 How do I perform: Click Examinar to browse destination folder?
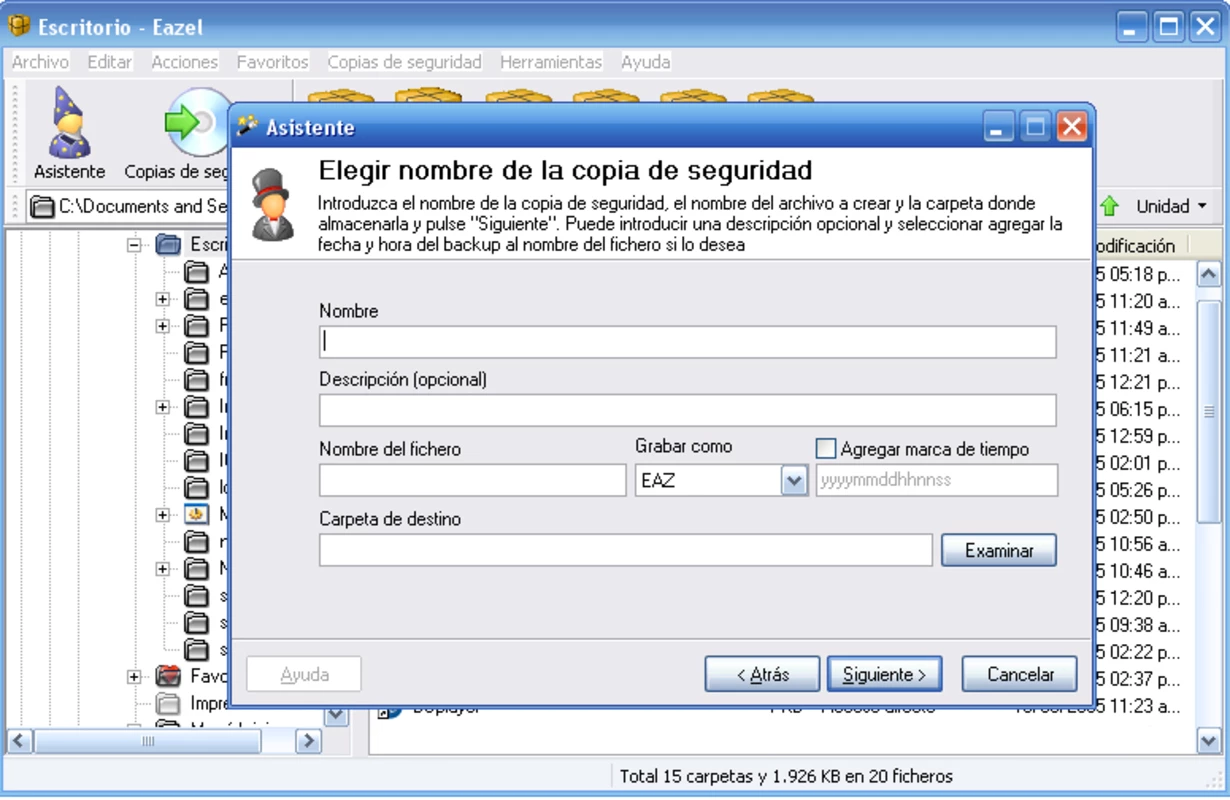pyautogui.click(x=999, y=550)
